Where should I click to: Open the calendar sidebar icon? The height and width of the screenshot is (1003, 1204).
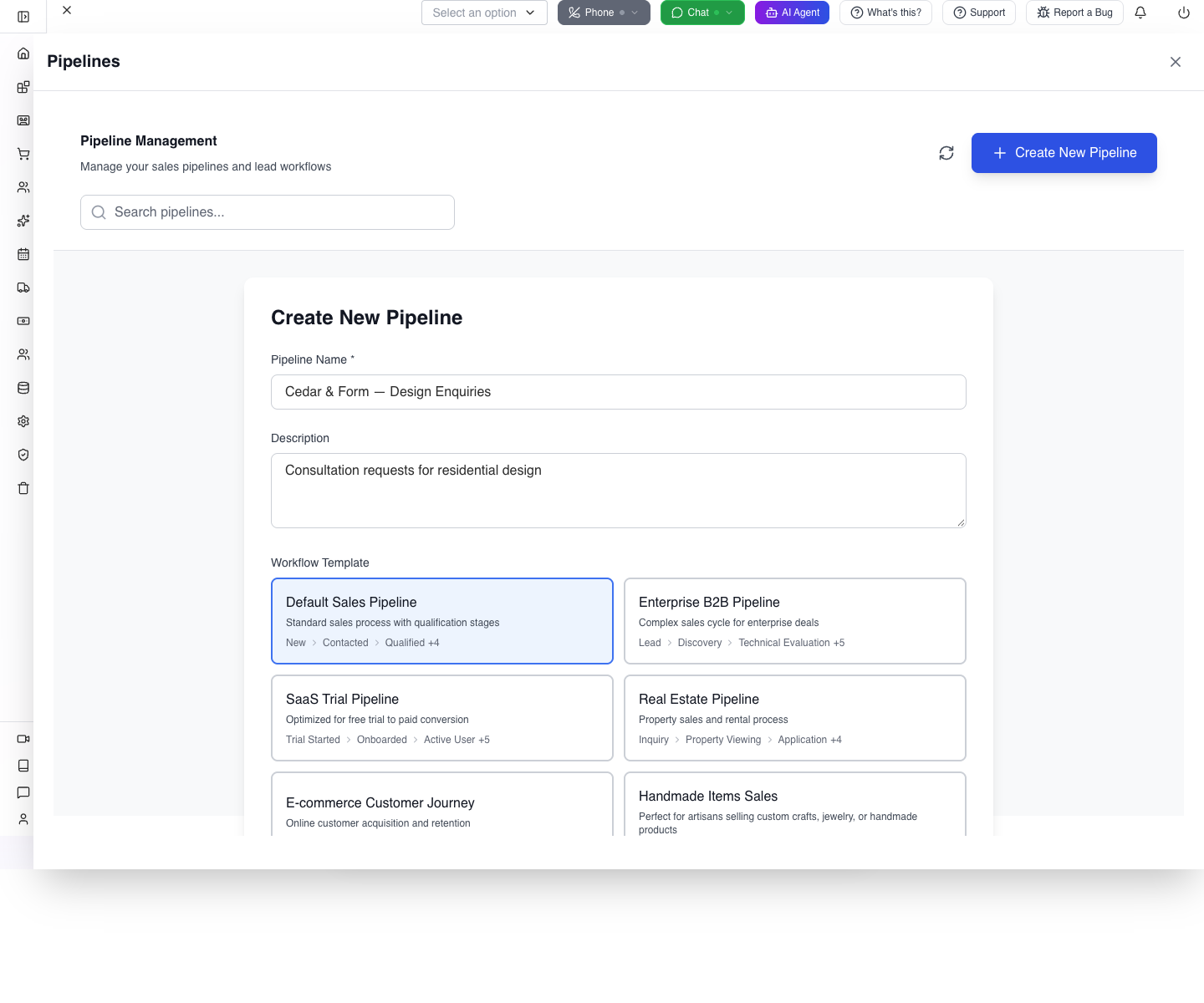tap(23, 254)
